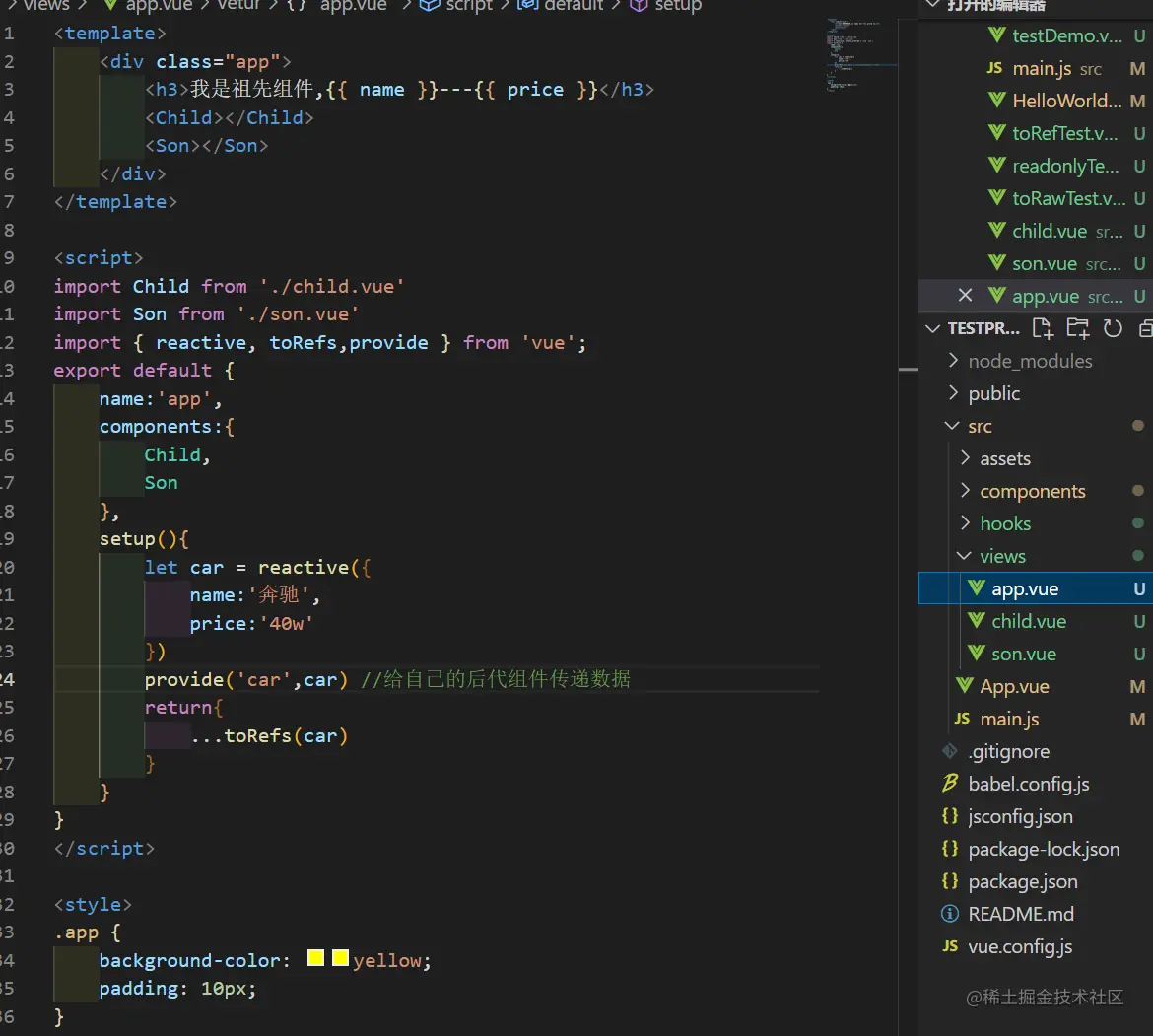Click the Vue icon beside son.vue in open editors
1153x1036 pixels.
click(x=996, y=262)
